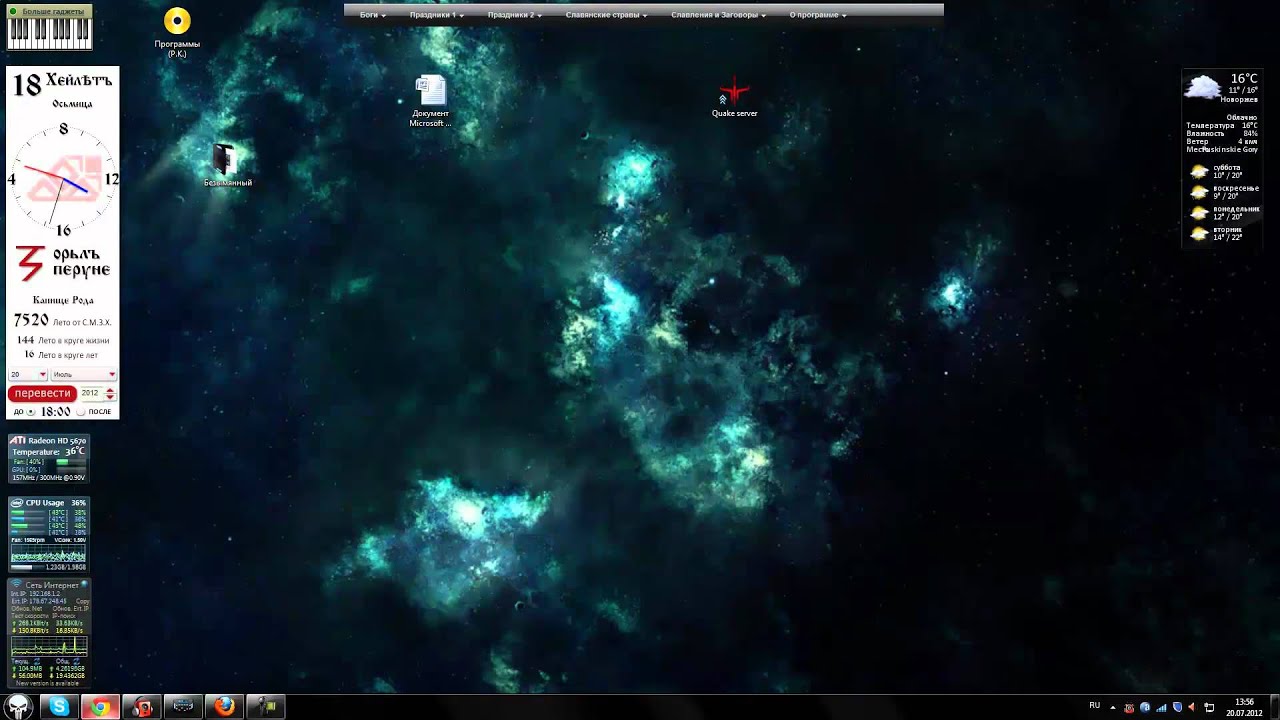The height and width of the screenshot is (720, 1280).
Task: Click the Облачно weather condition
Action: [x=1243, y=117]
